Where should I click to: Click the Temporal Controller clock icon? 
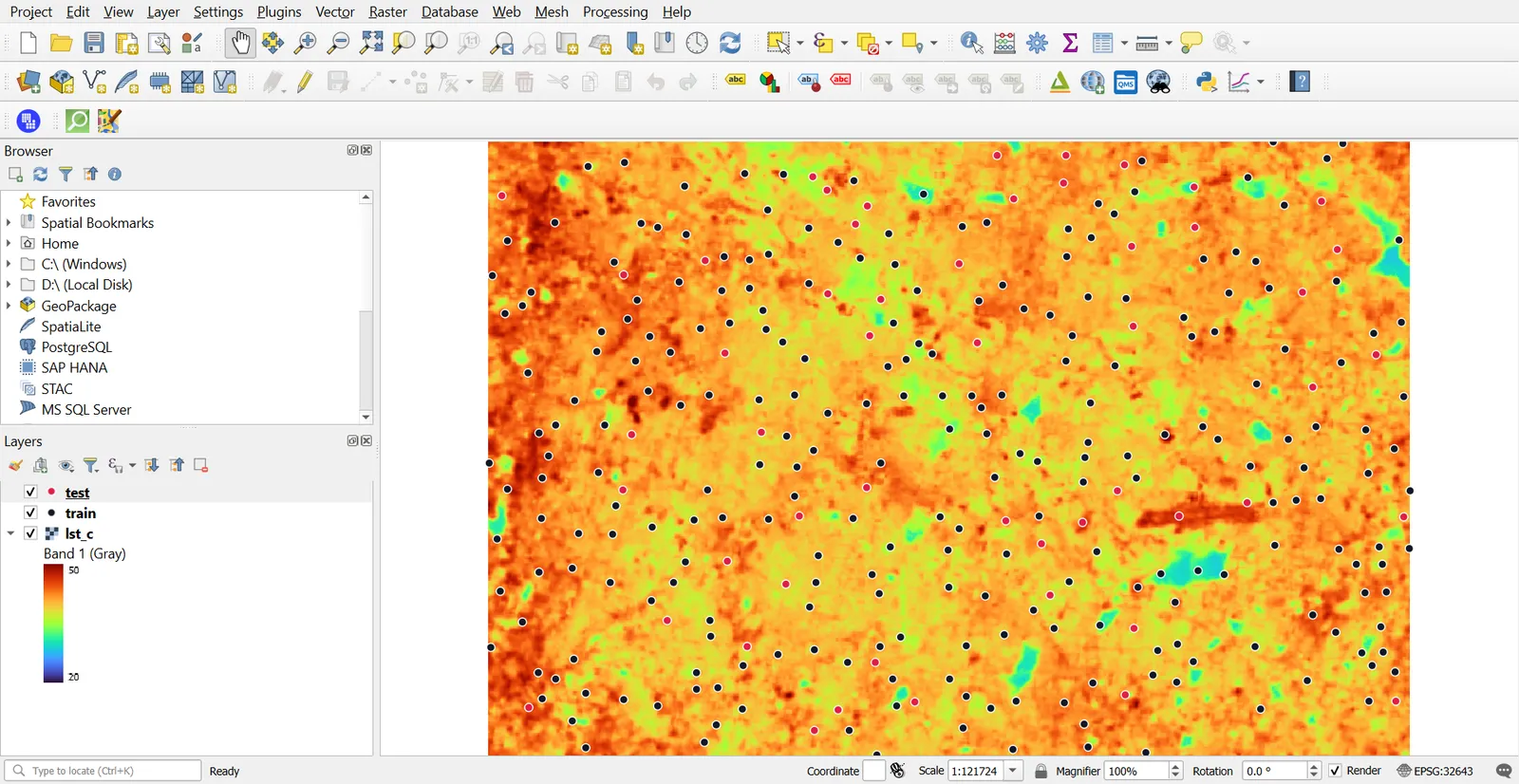(x=698, y=43)
